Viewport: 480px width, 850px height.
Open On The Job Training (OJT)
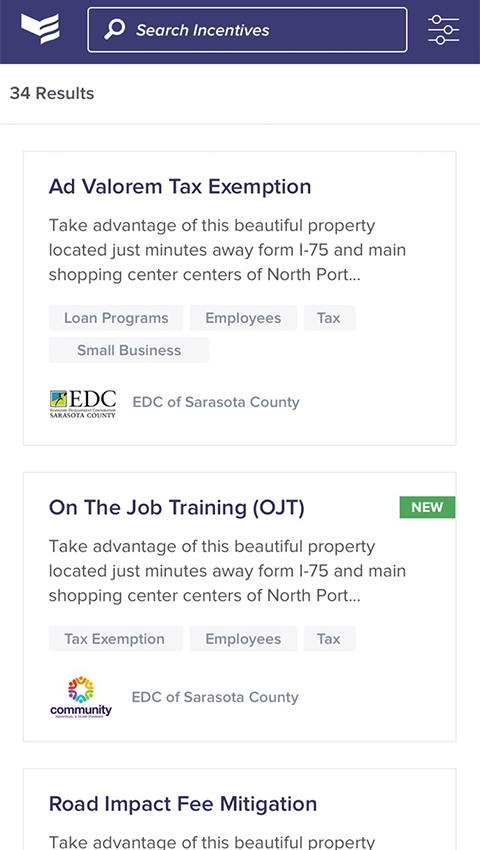coord(177,508)
